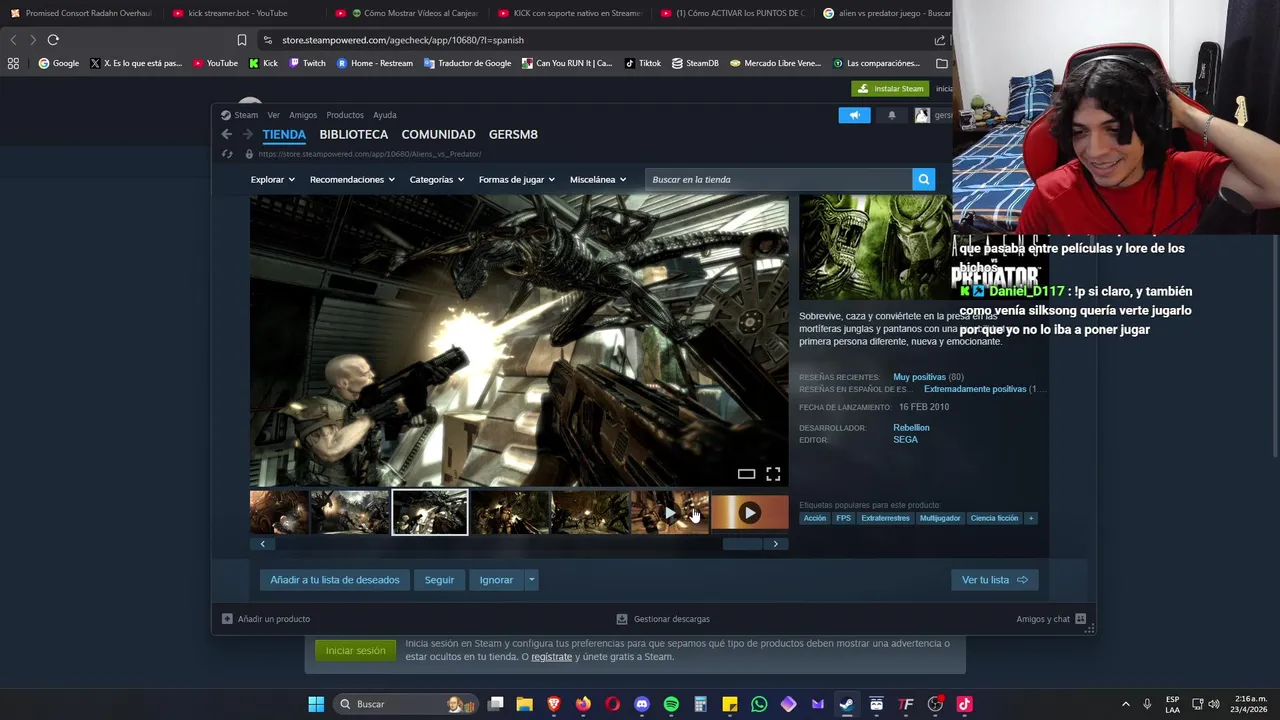
Task: Click the Steam back arrow
Action: [227, 134]
